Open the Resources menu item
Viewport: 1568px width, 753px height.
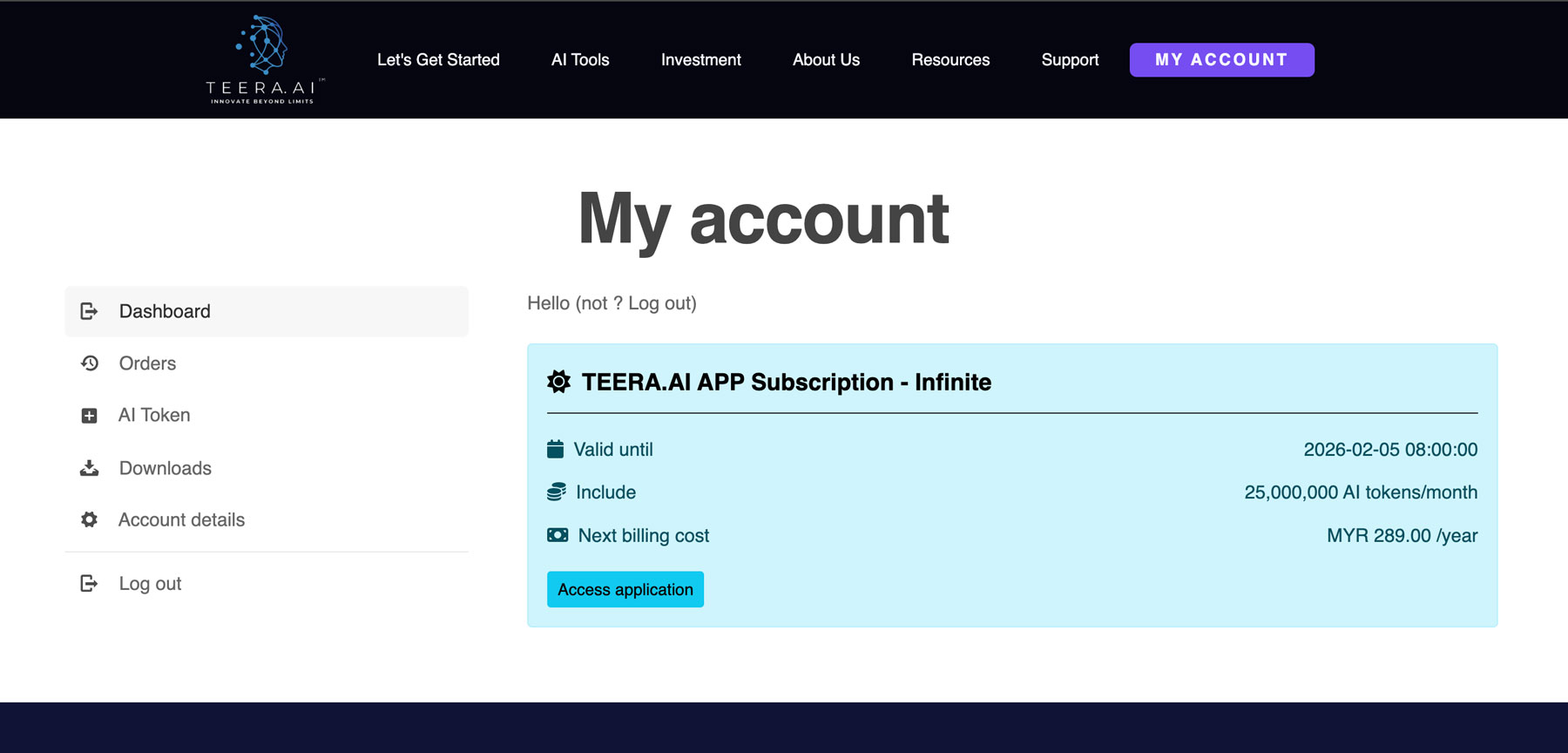coord(950,60)
